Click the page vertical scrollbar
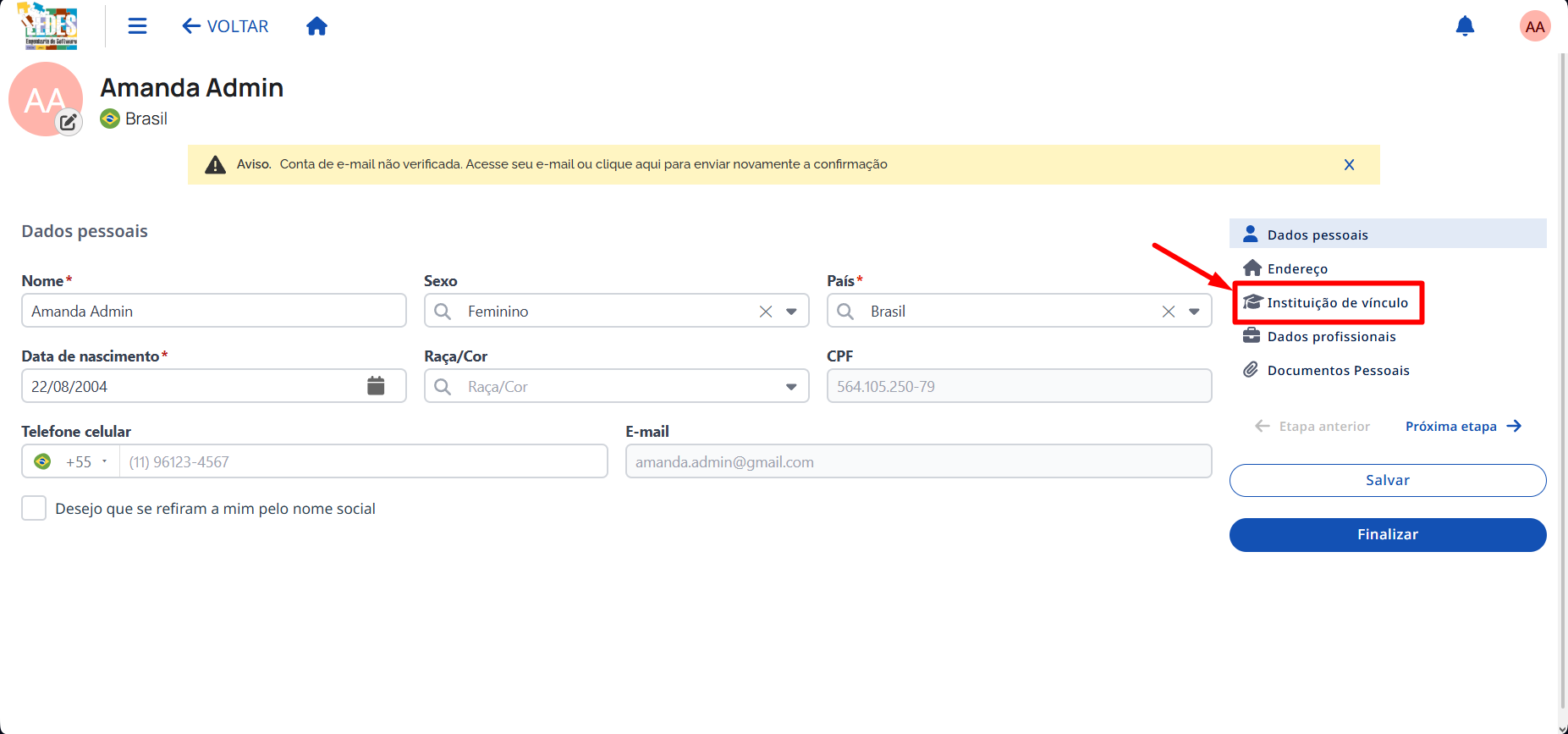 click(x=1562, y=381)
